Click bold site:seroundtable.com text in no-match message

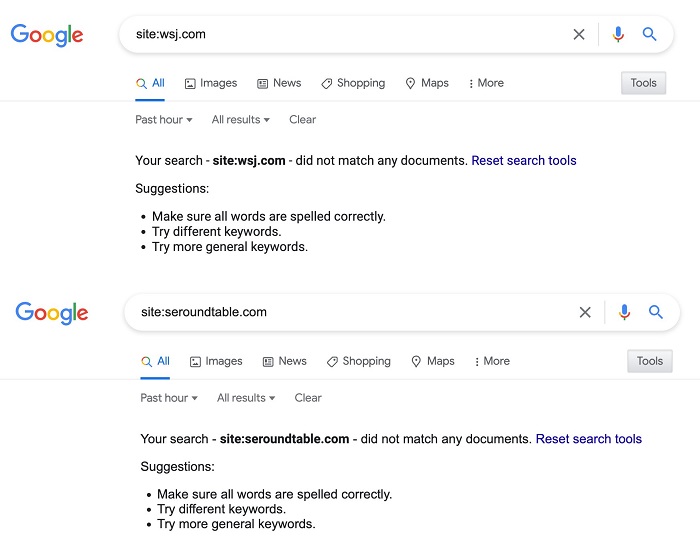[284, 439]
